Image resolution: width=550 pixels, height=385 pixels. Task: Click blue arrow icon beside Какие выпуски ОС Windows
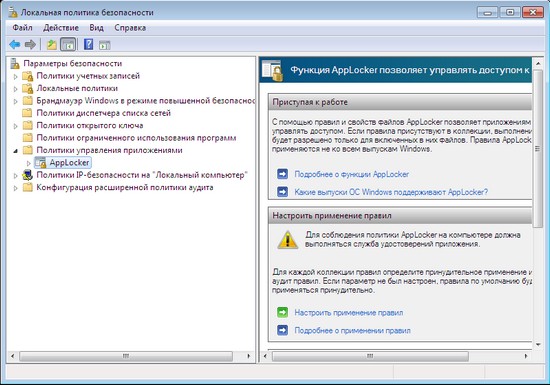(282, 192)
